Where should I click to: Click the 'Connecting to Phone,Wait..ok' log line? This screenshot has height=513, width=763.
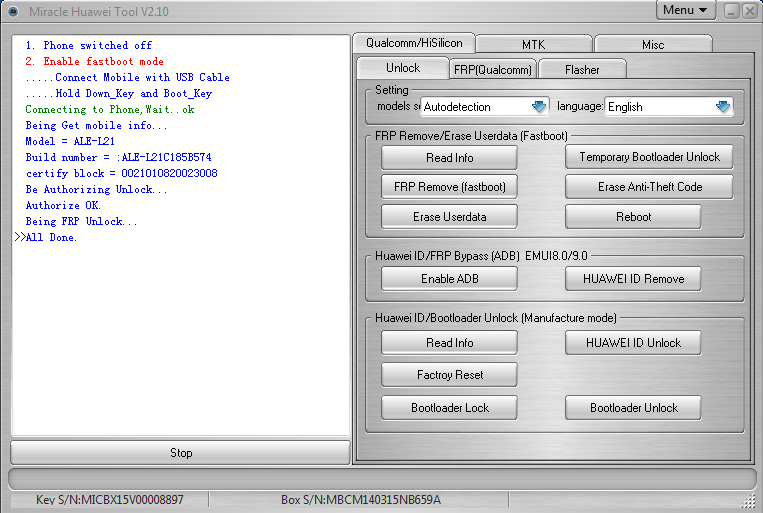[110, 110]
